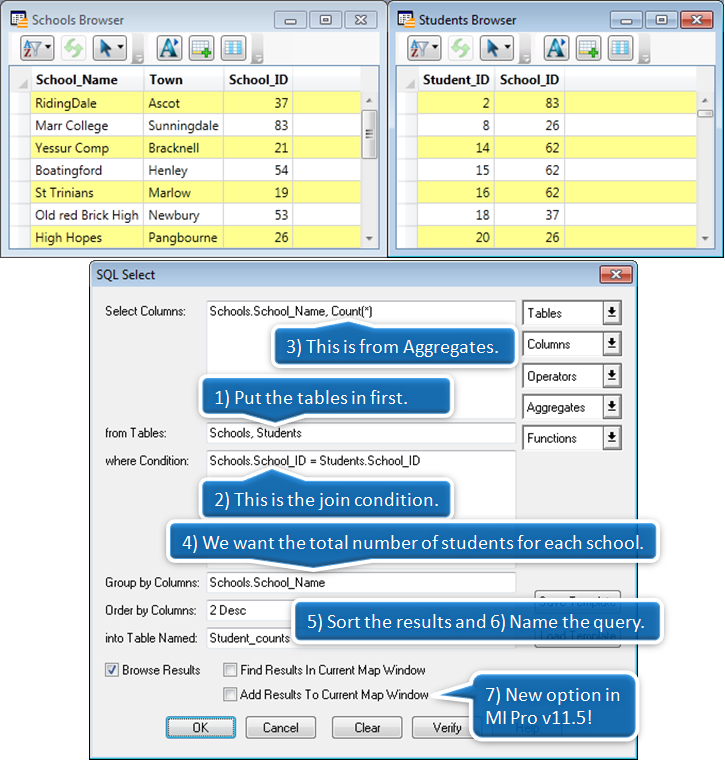Choose the select arrow tool in Schools Browser
This screenshot has width=725, height=761.
coord(110,48)
